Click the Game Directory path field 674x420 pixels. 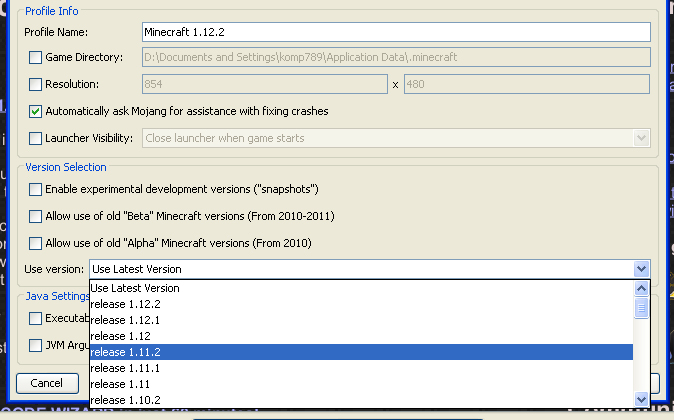[396, 57]
